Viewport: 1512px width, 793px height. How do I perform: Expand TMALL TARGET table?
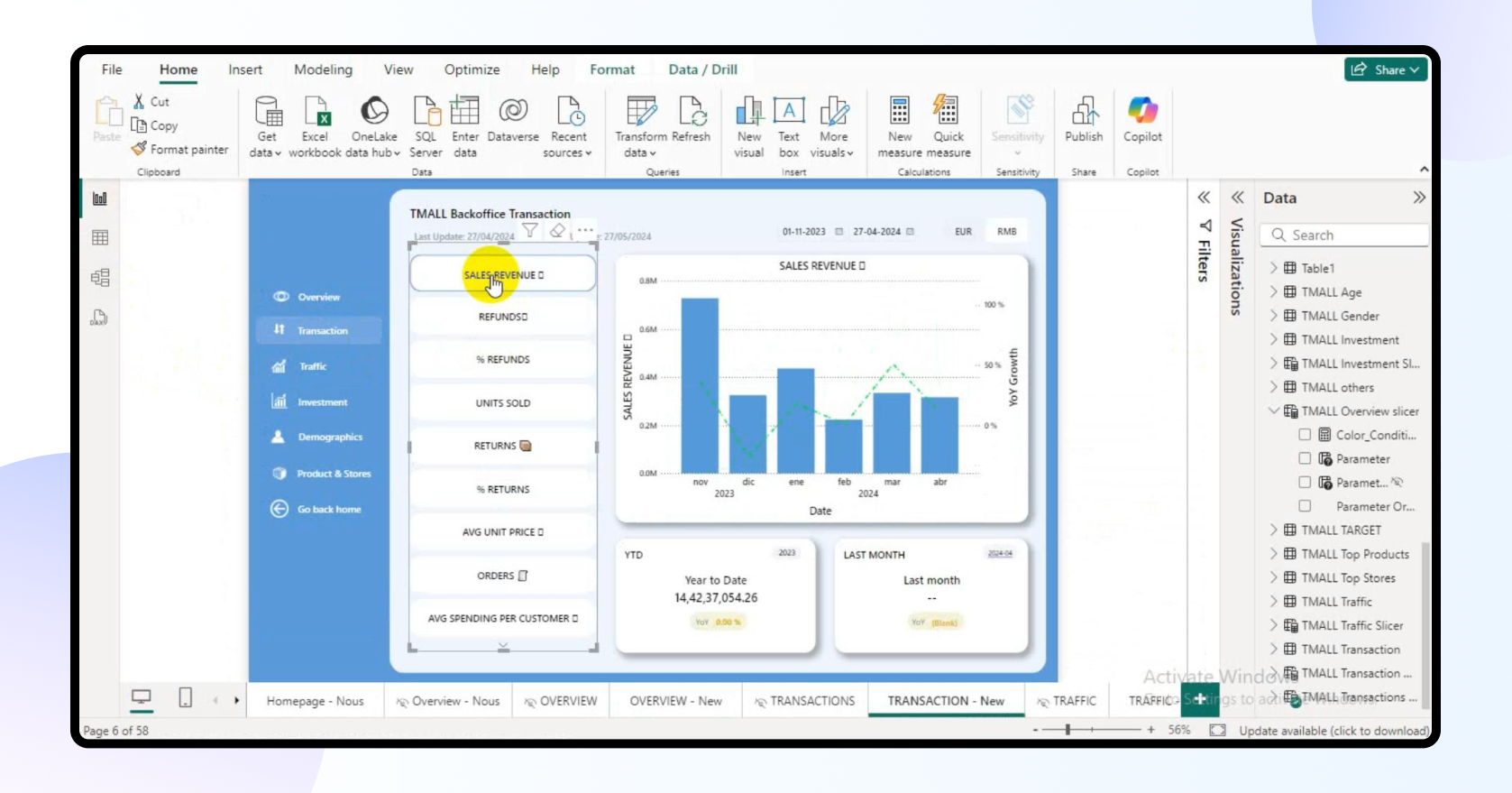pos(1273,530)
